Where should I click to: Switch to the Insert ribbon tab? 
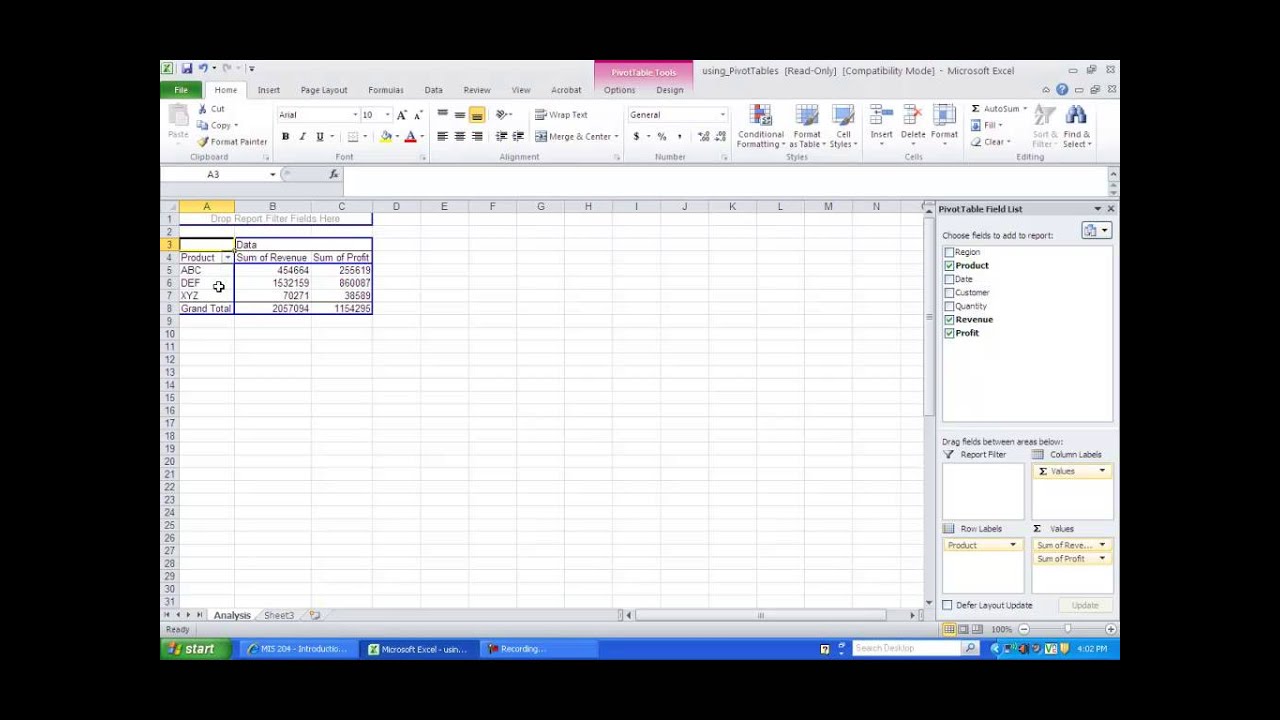(x=268, y=90)
